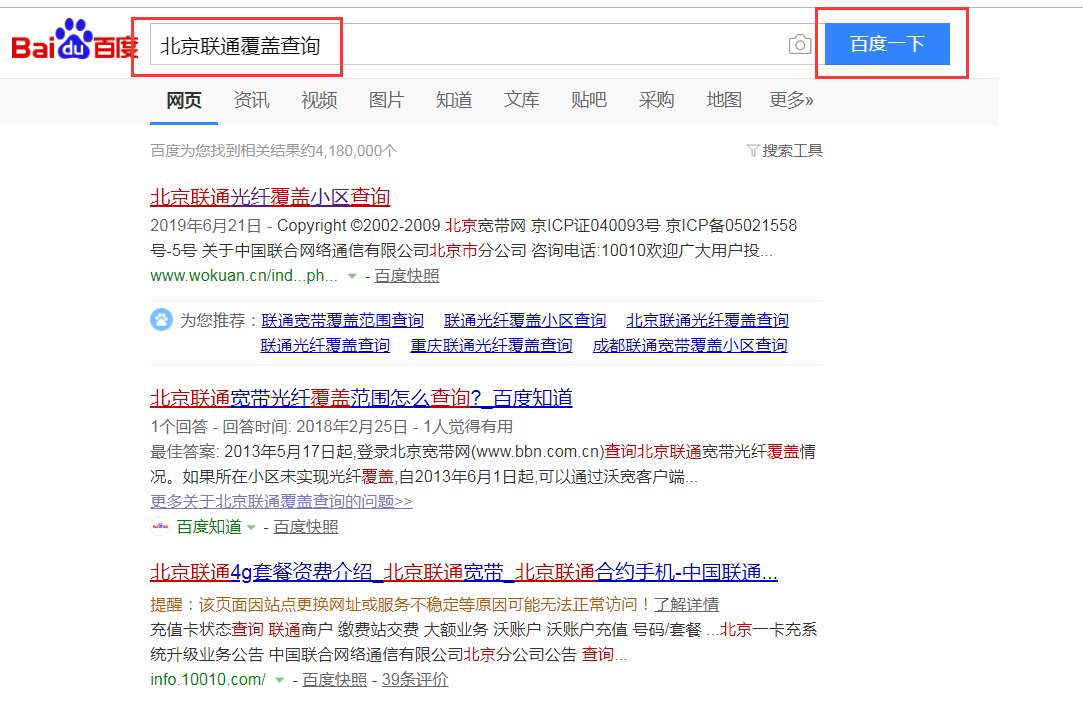Open the 地图 tab
The image size is (1083, 701).
pos(723,100)
